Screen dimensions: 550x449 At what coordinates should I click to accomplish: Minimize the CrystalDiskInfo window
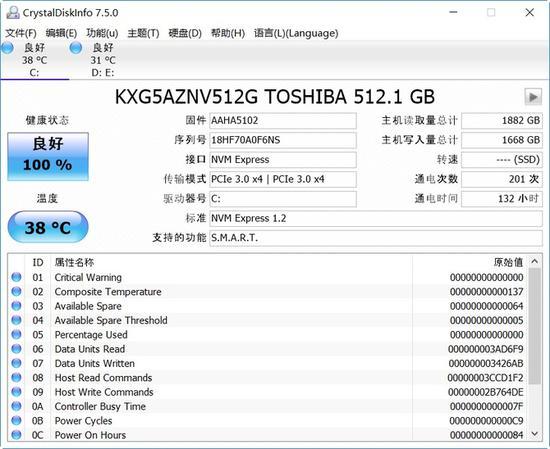pos(453,13)
